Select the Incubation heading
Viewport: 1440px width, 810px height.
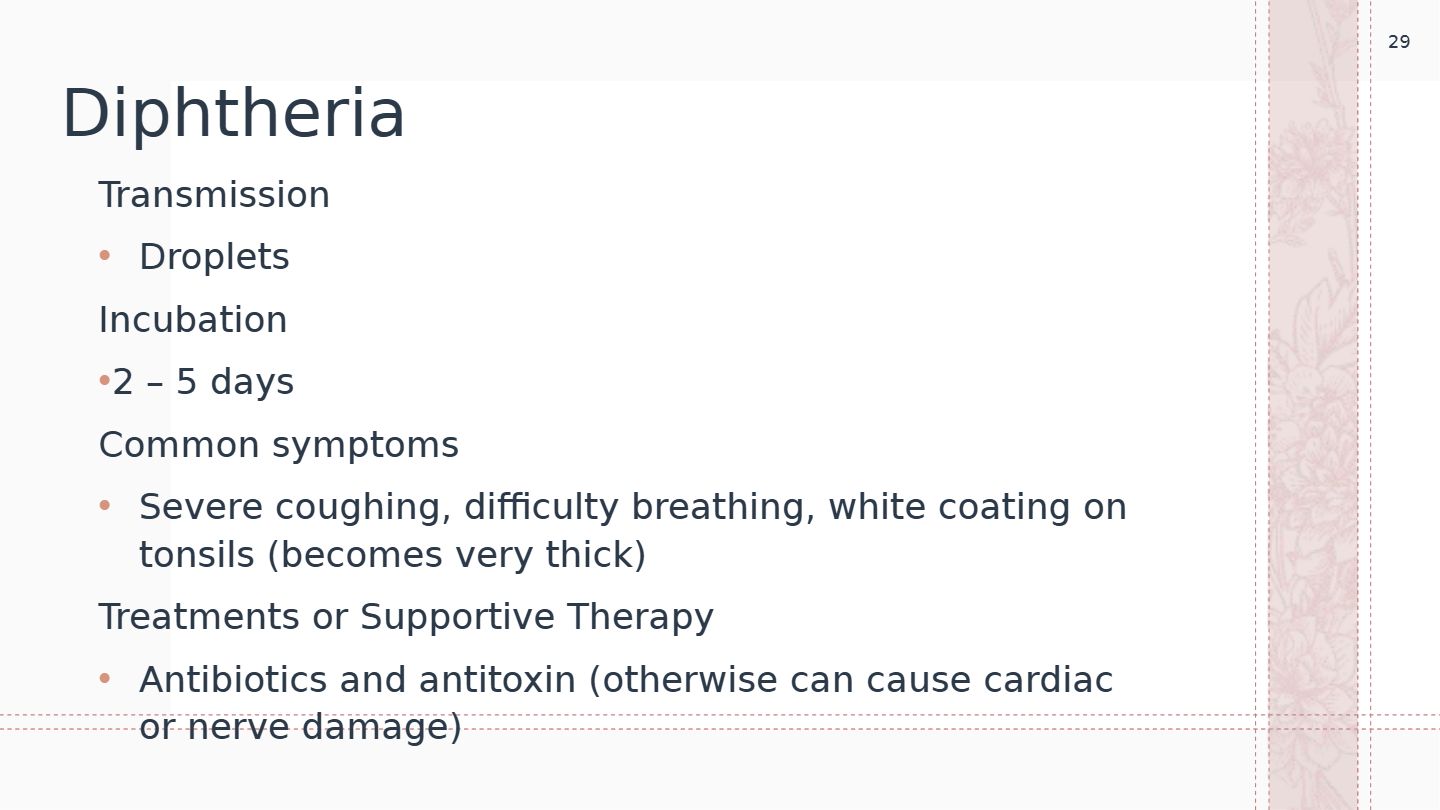tap(193, 320)
